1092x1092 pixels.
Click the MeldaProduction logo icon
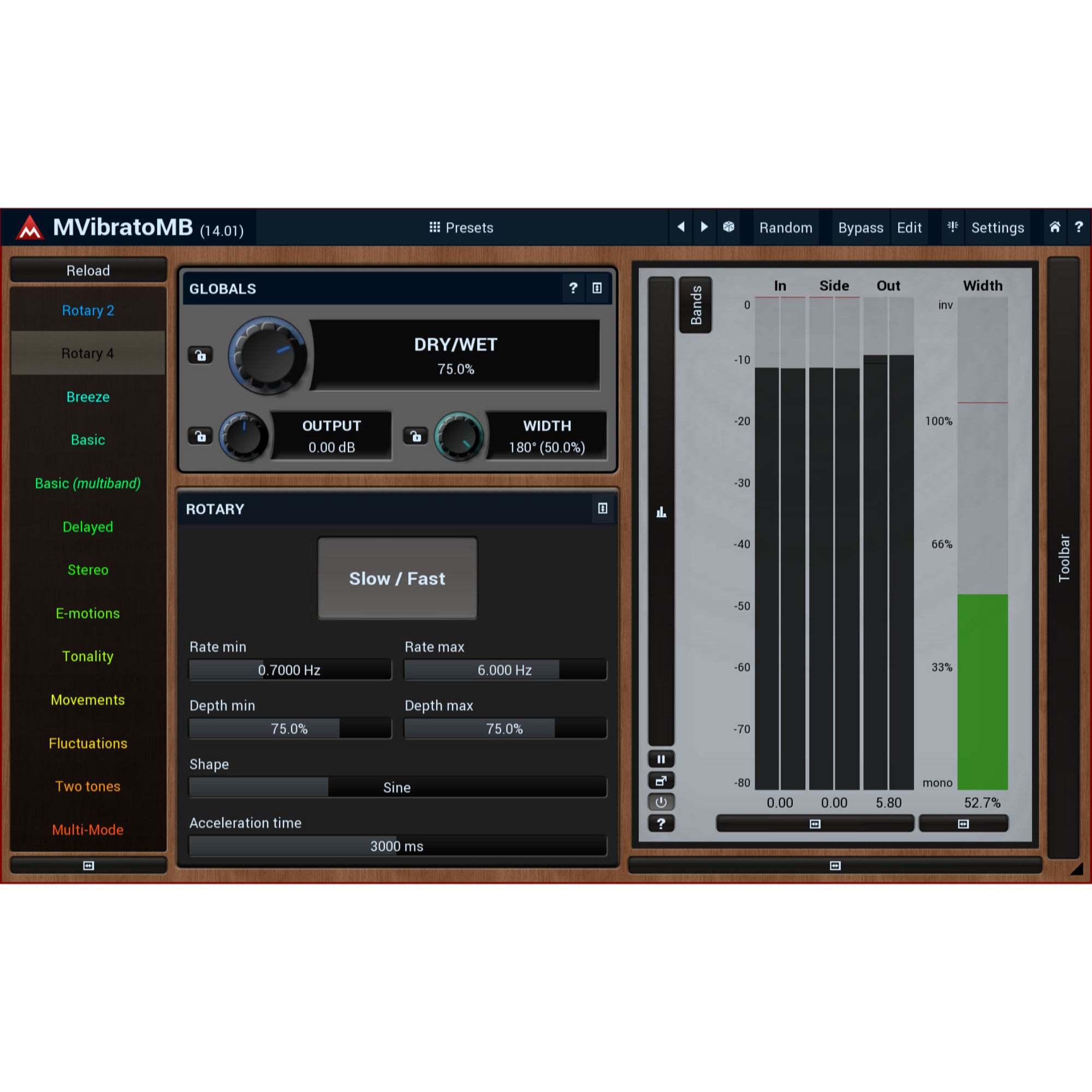pos(29,227)
